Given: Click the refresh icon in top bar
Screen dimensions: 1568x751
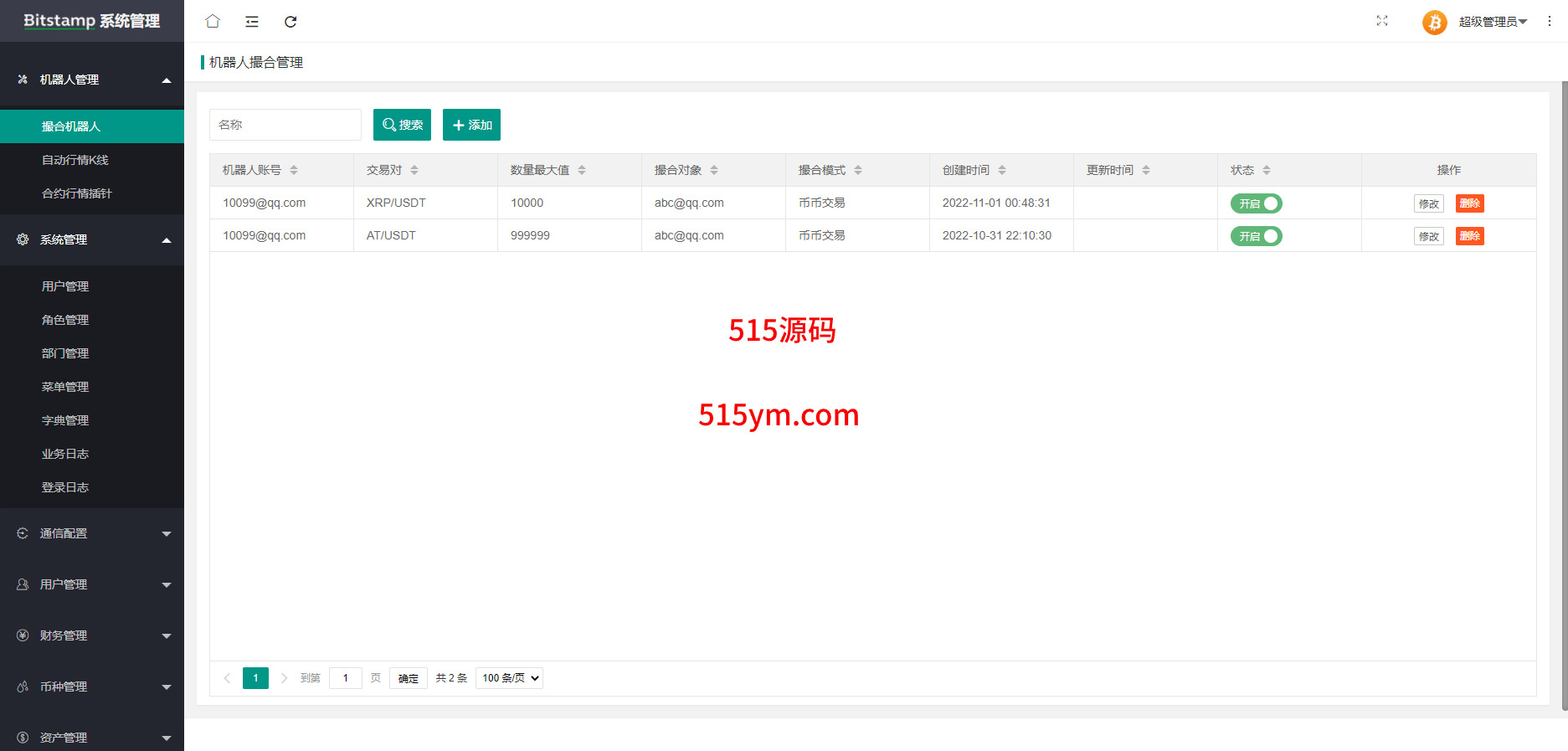Looking at the screenshot, I should 290,22.
